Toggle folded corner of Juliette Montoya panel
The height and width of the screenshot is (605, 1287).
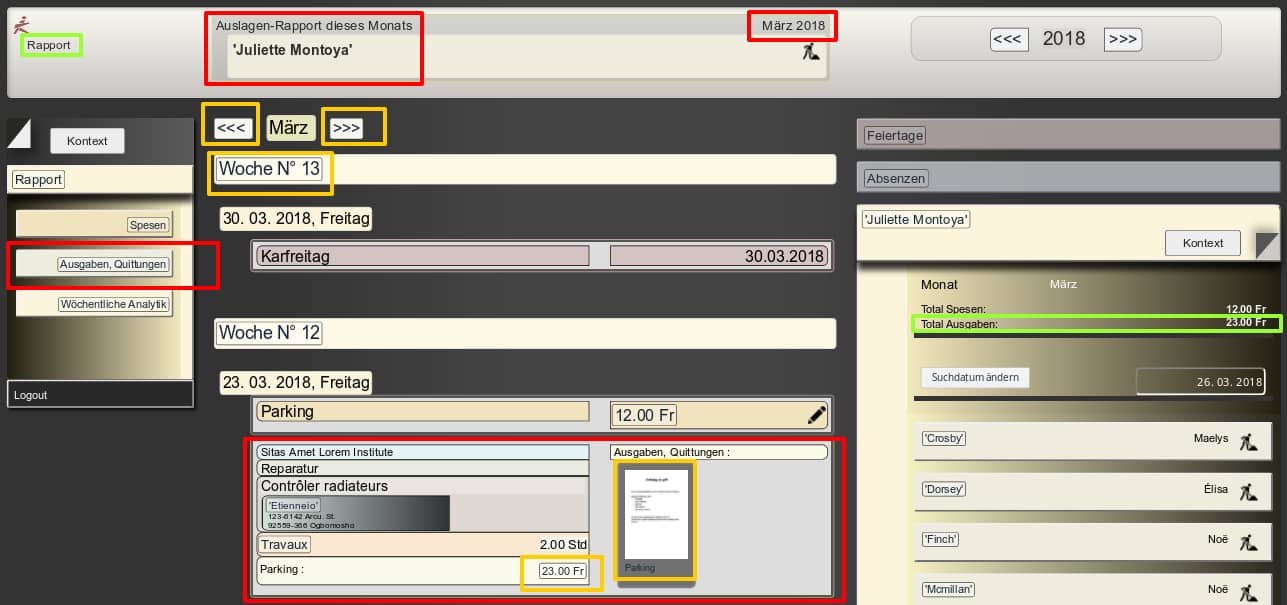tap(1266, 245)
